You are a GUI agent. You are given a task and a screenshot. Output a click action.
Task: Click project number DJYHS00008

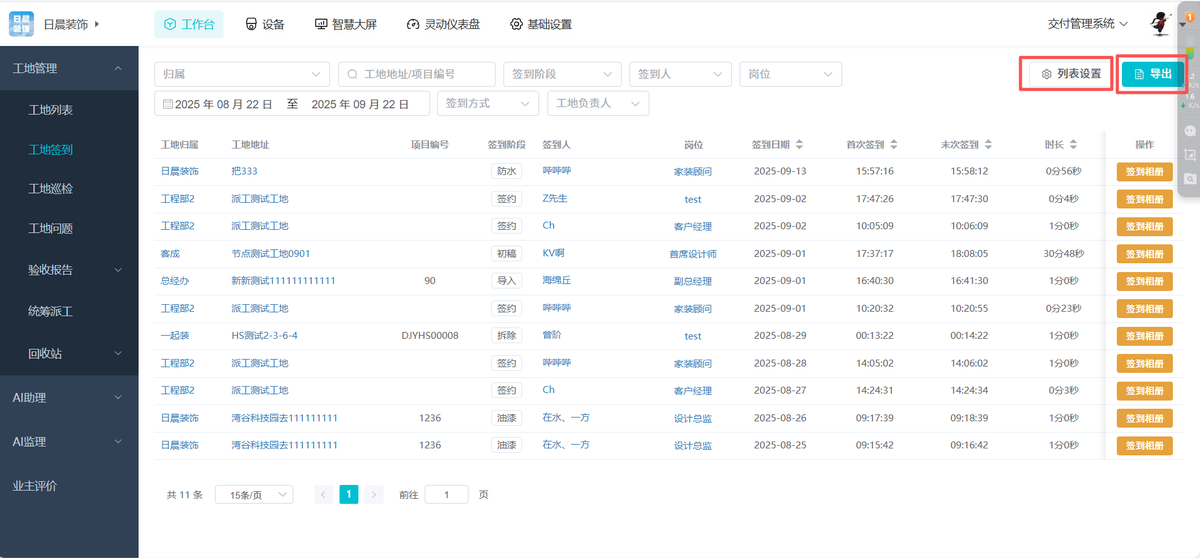pos(430,336)
